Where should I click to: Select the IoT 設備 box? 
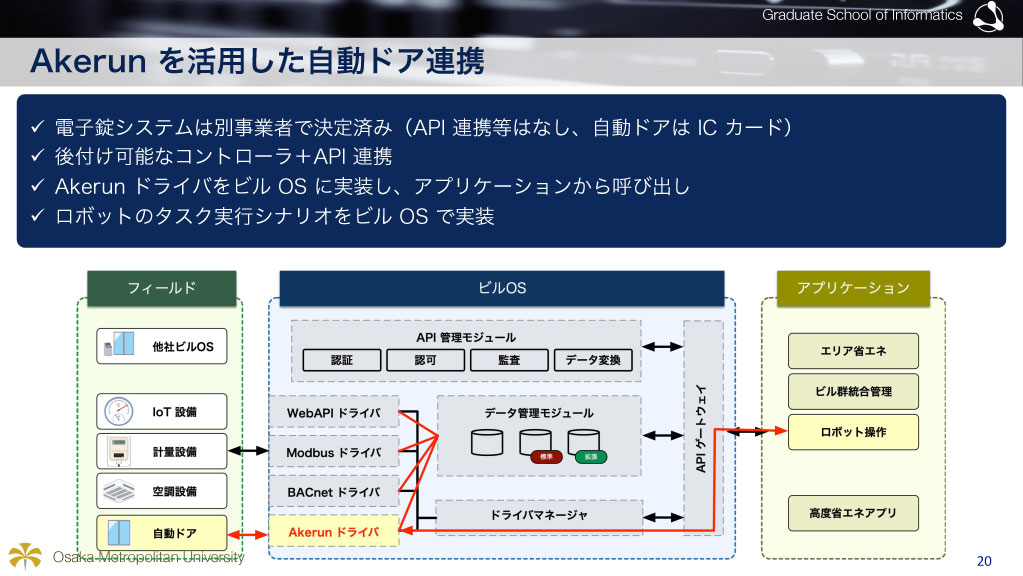[x=162, y=412]
